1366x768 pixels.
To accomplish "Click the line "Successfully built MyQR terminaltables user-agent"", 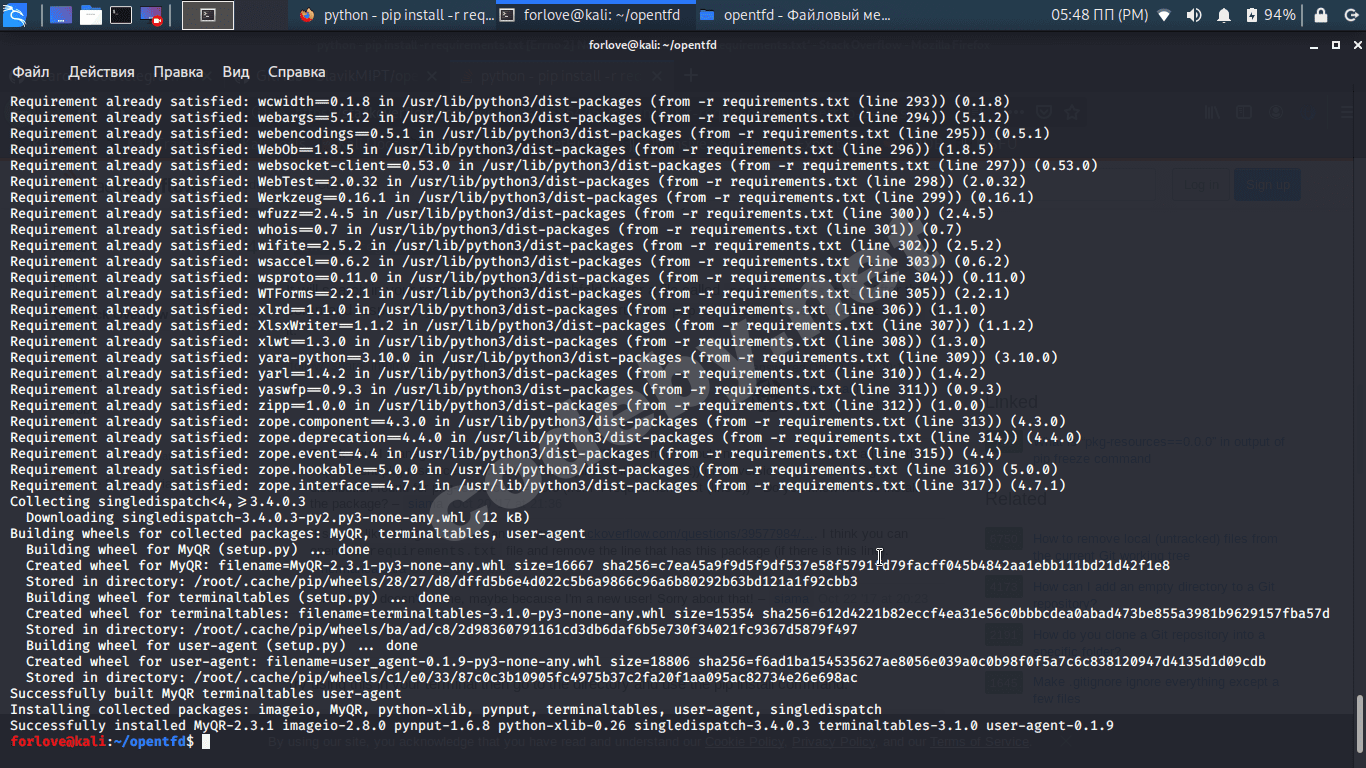I will click(x=206, y=694).
